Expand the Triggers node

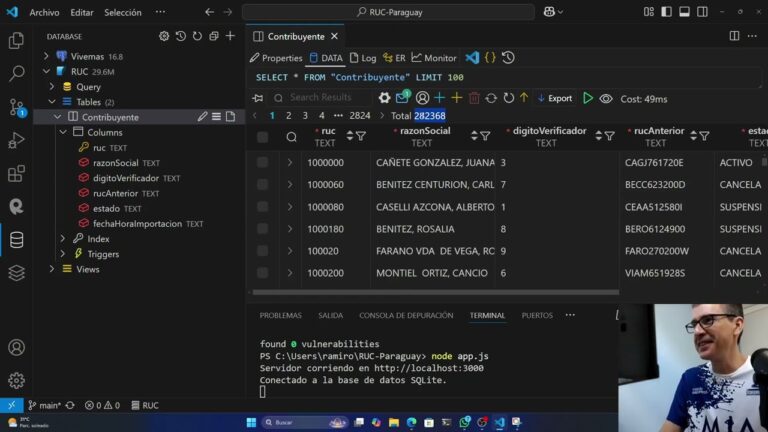pos(63,253)
